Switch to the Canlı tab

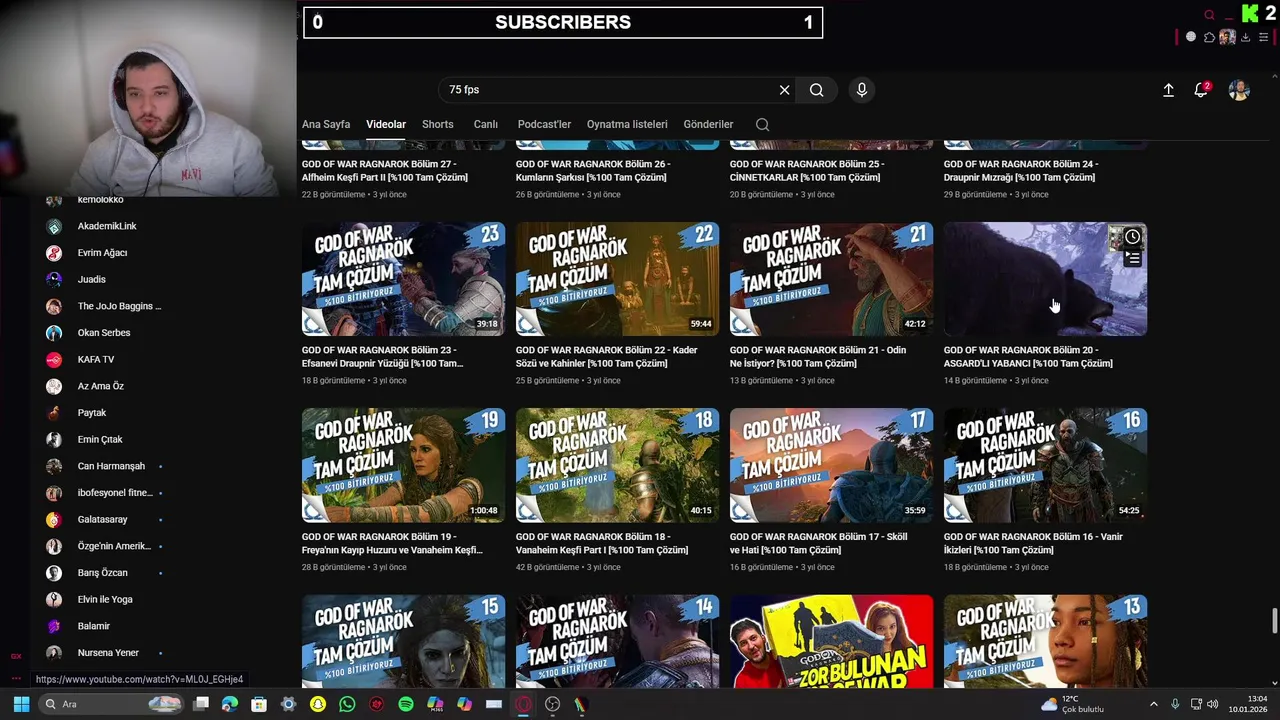486,125
